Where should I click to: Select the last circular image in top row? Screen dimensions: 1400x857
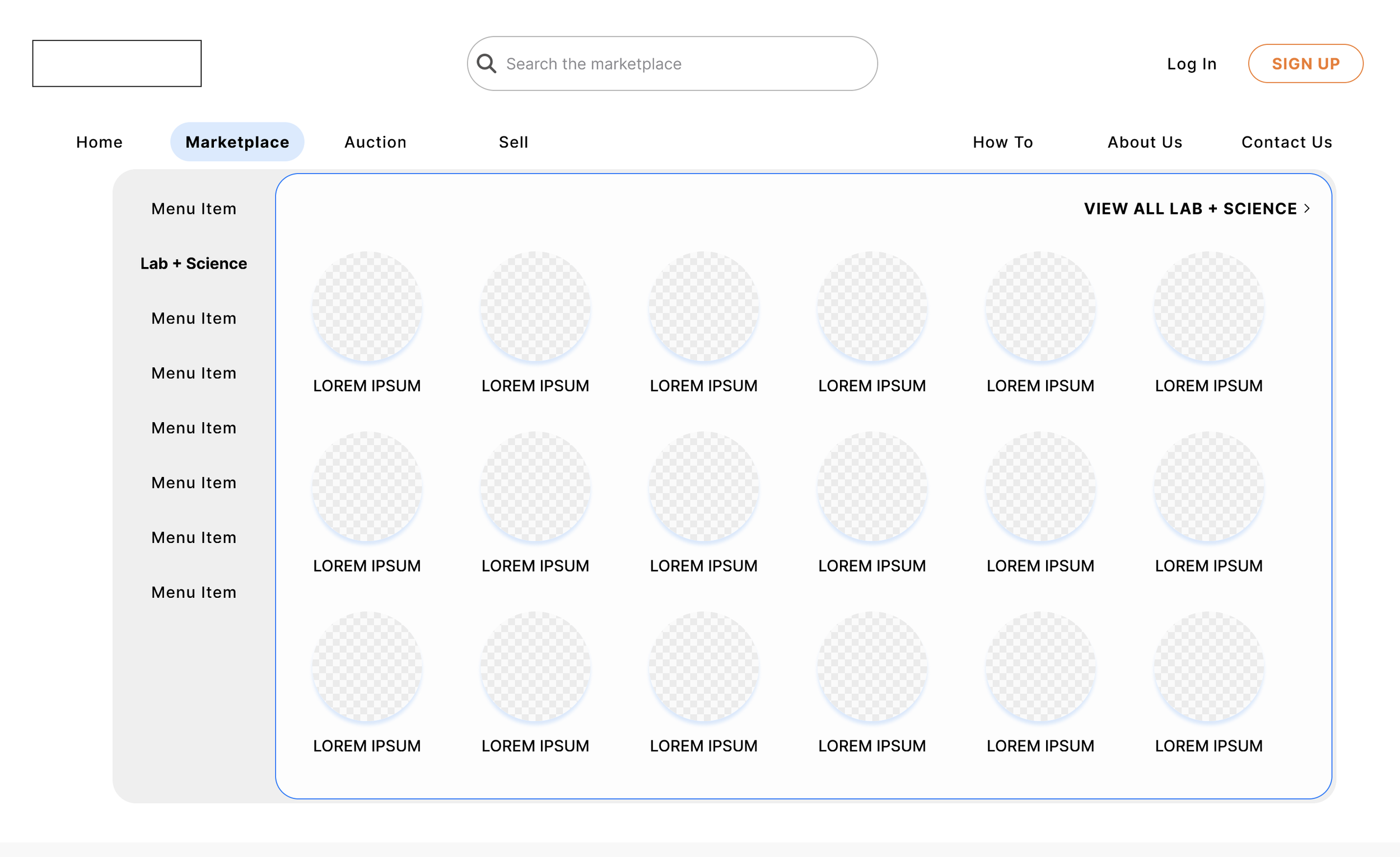[x=1208, y=307]
